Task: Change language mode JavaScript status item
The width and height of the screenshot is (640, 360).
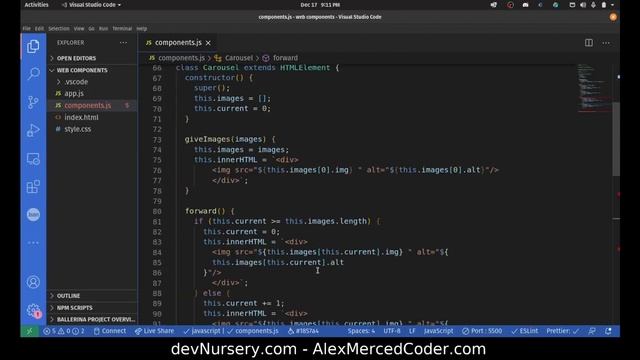Action: pos(438,331)
